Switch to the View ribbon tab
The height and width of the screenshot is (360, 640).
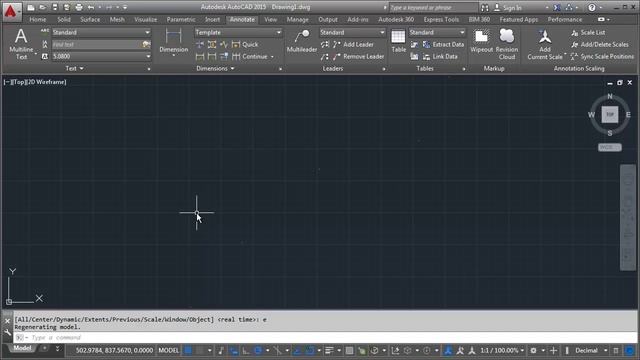tap(270, 20)
